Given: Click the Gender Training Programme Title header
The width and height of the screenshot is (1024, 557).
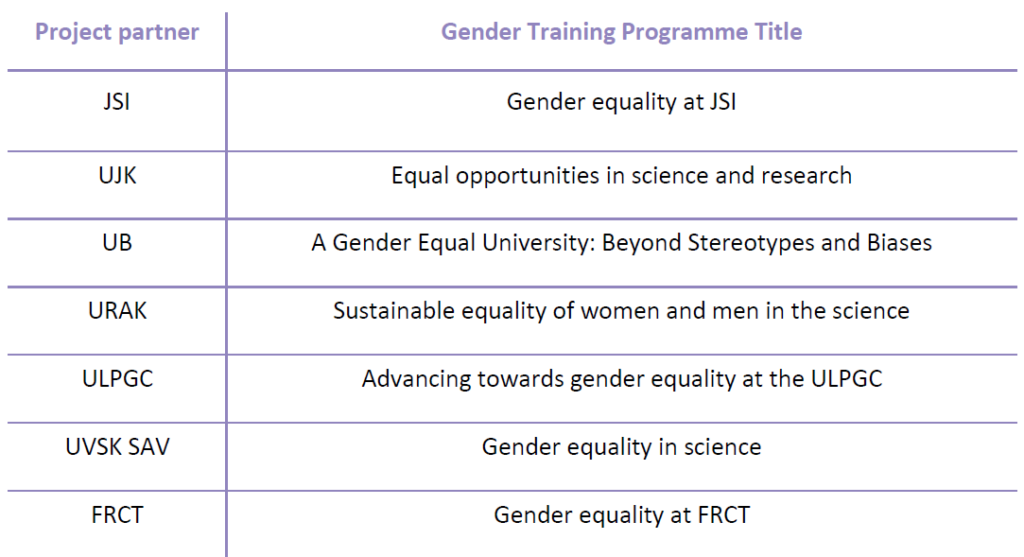Looking at the screenshot, I should coord(621,31).
